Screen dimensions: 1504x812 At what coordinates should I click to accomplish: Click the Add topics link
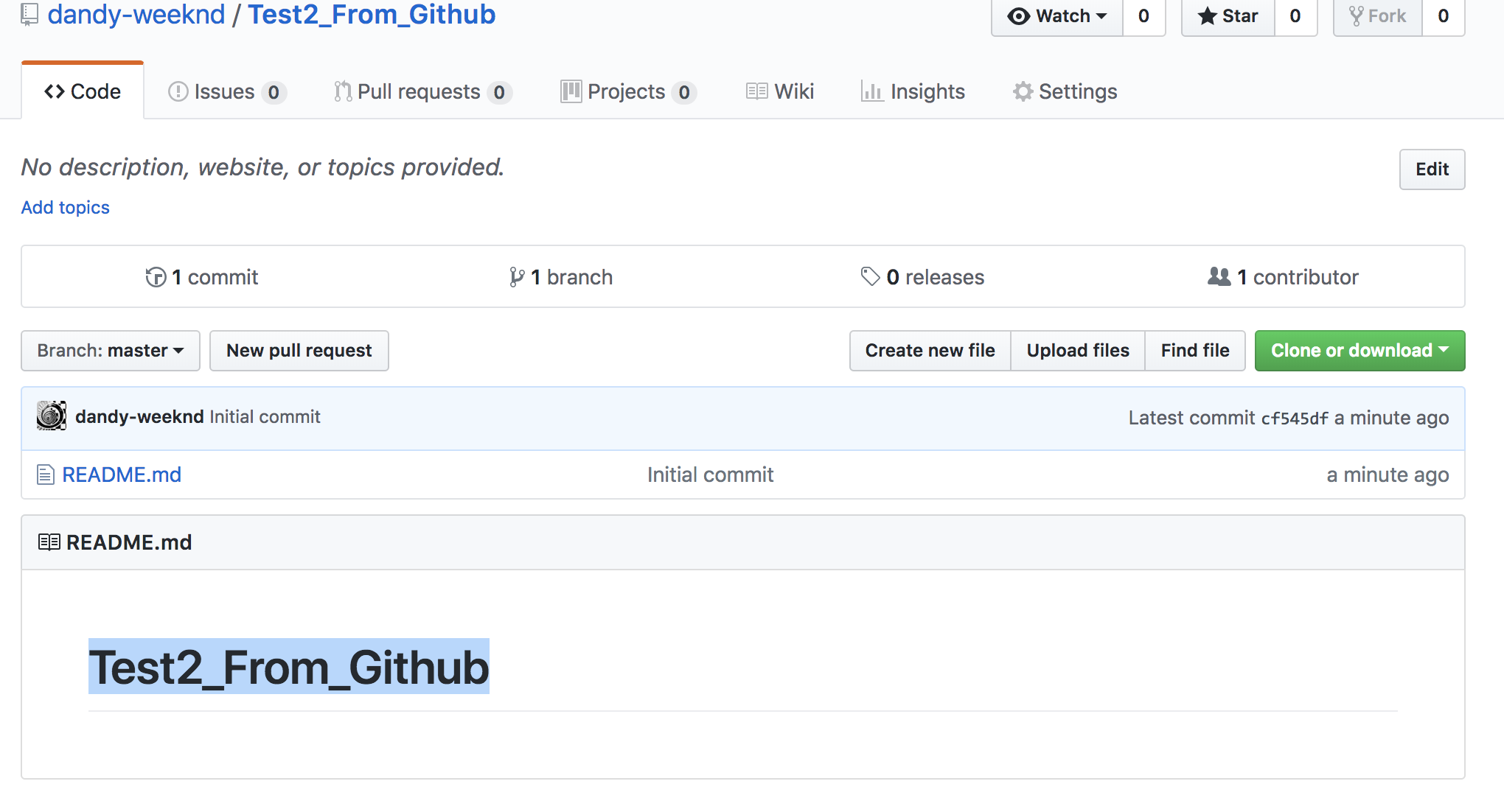[x=66, y=208]
